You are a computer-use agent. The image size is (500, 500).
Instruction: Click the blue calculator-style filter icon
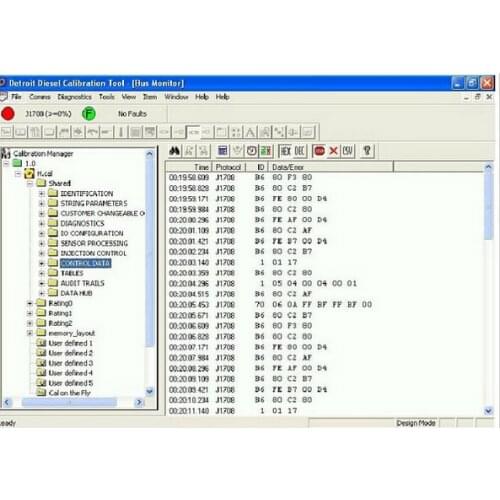pyautogui.click(x=222, y=151)
